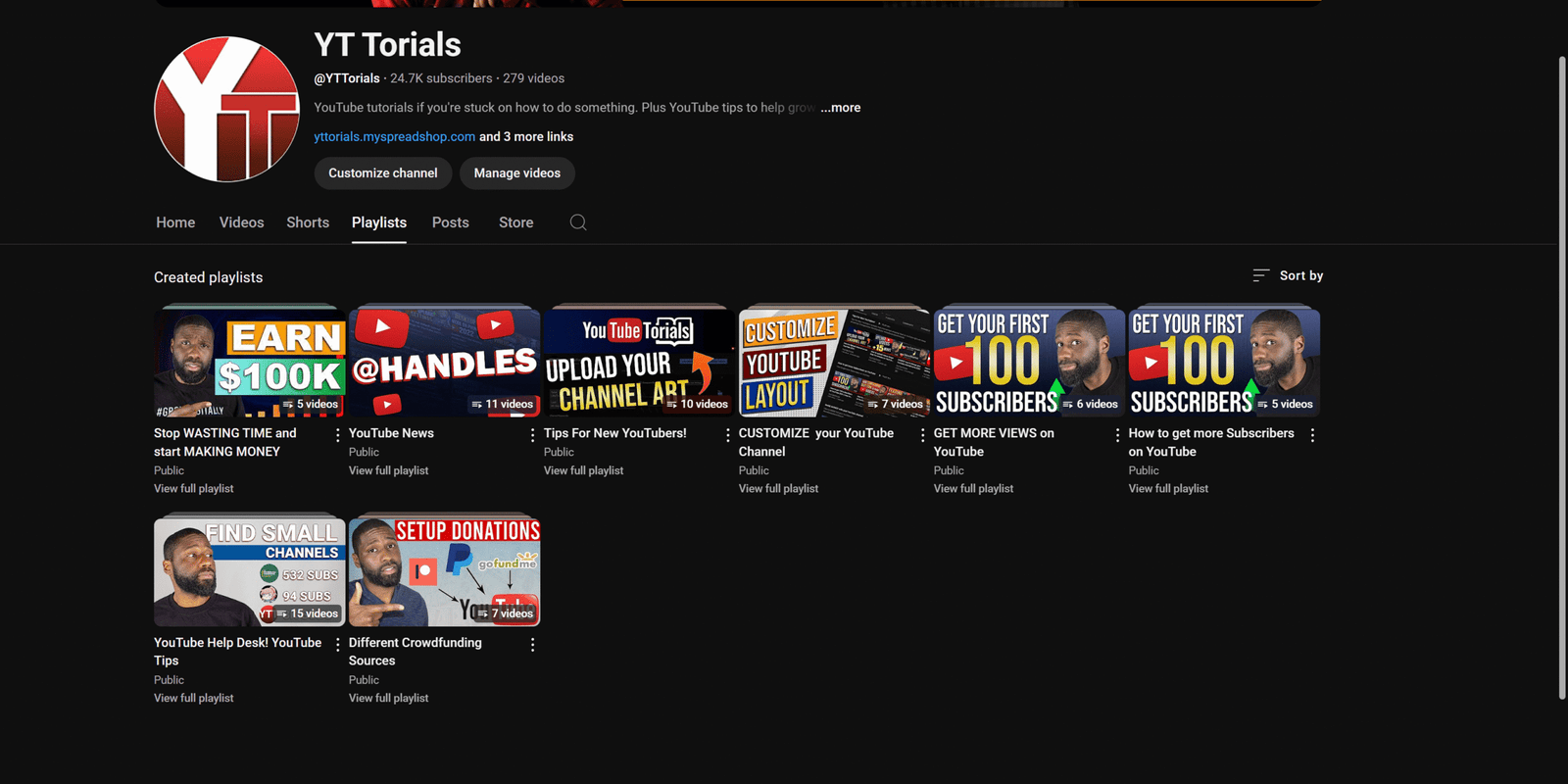Click the Manage videos button
1568x784 pixels.
516,173
